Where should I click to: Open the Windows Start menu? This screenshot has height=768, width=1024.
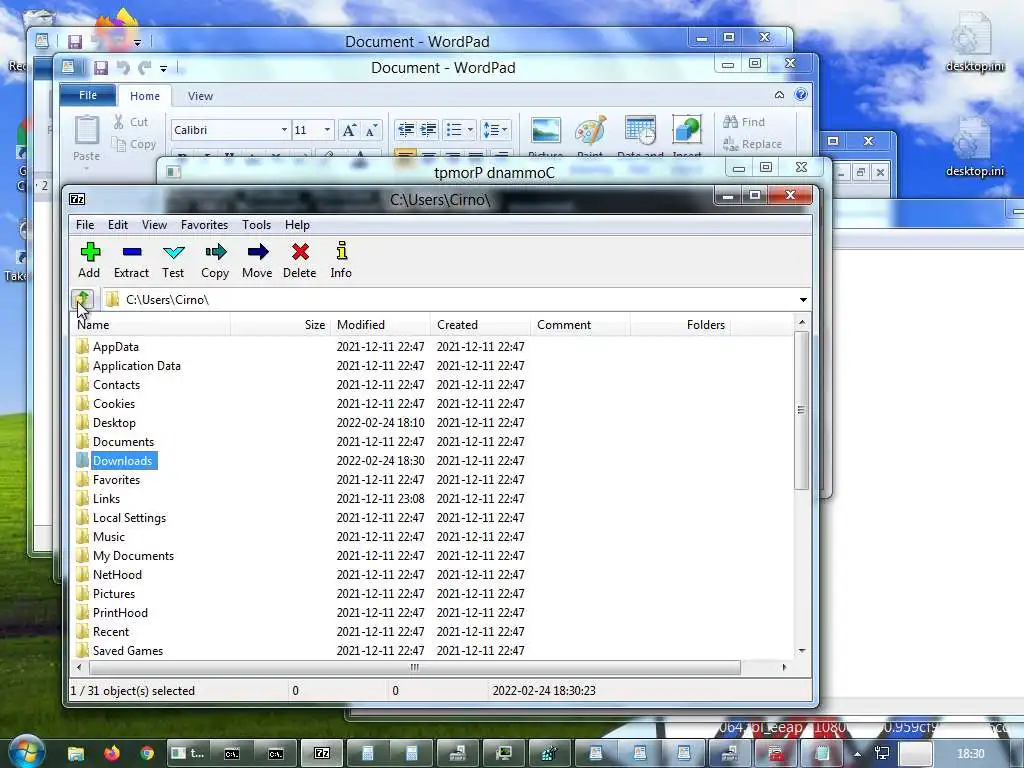click(x=26, y=751)
